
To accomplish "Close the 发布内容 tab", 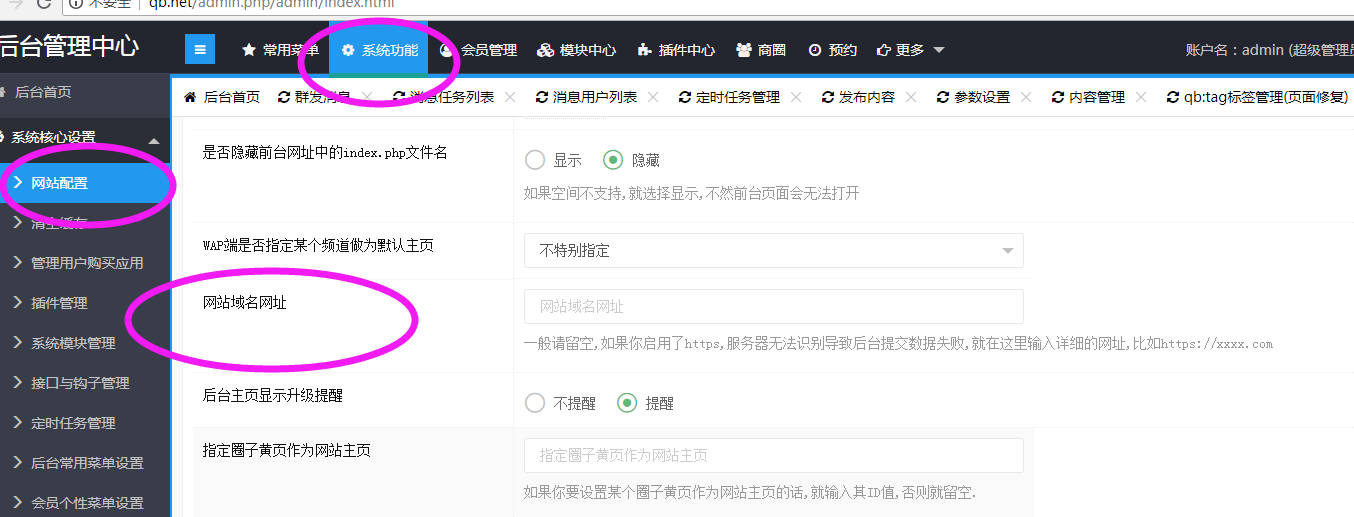I will tap(911, 97).
